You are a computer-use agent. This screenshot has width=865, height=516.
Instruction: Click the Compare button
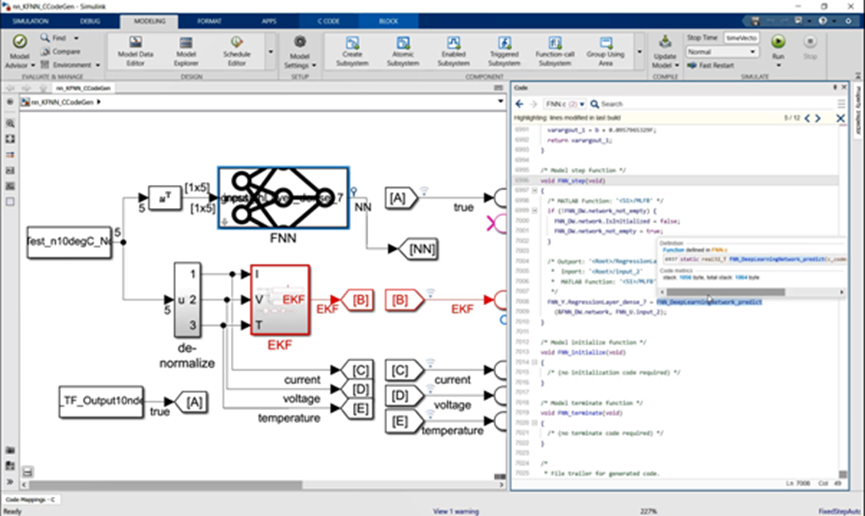[x=60, y=51]
